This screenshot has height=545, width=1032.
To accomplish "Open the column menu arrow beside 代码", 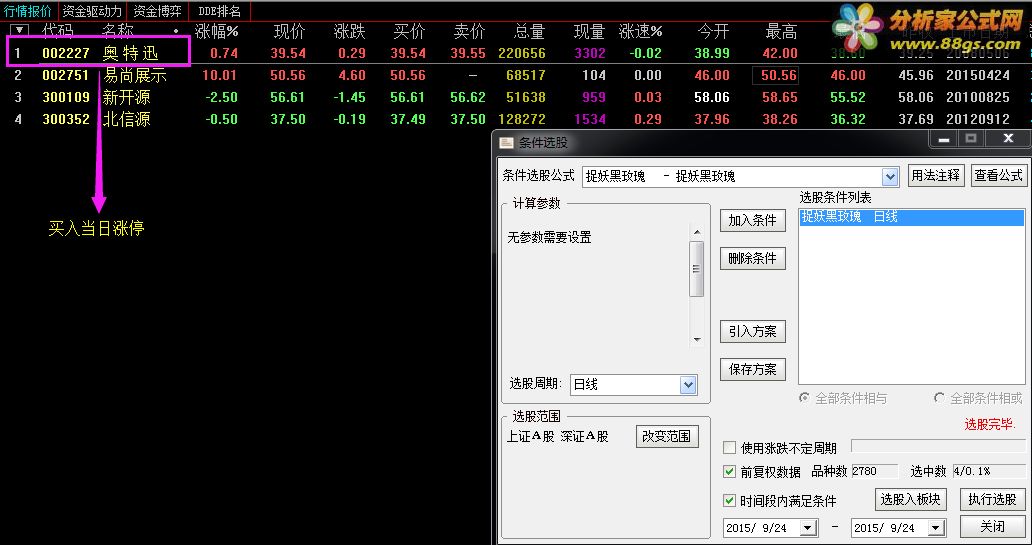I will coord(20,30).
